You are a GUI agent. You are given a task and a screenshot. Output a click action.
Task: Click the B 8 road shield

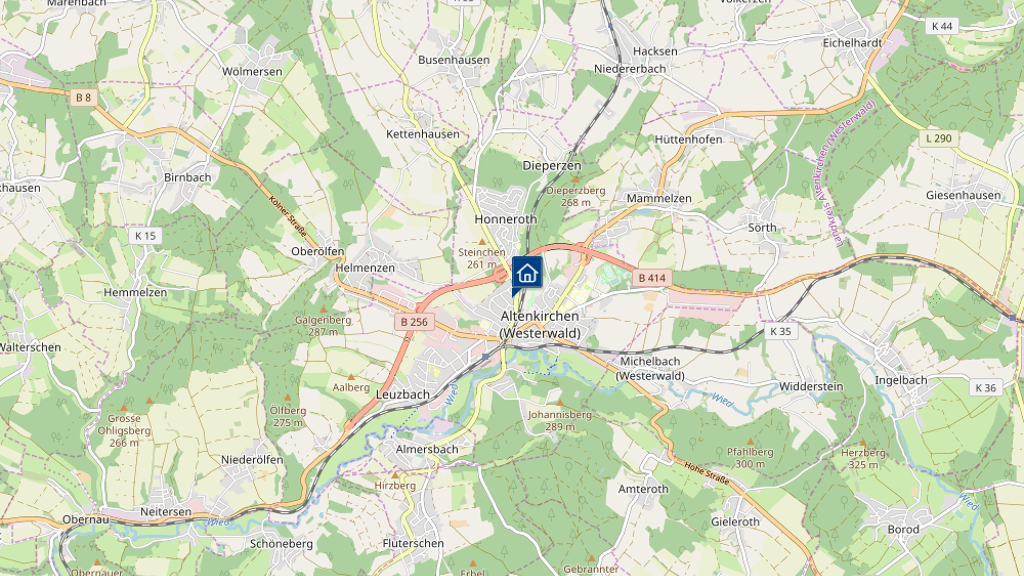[x=84, y=97]
